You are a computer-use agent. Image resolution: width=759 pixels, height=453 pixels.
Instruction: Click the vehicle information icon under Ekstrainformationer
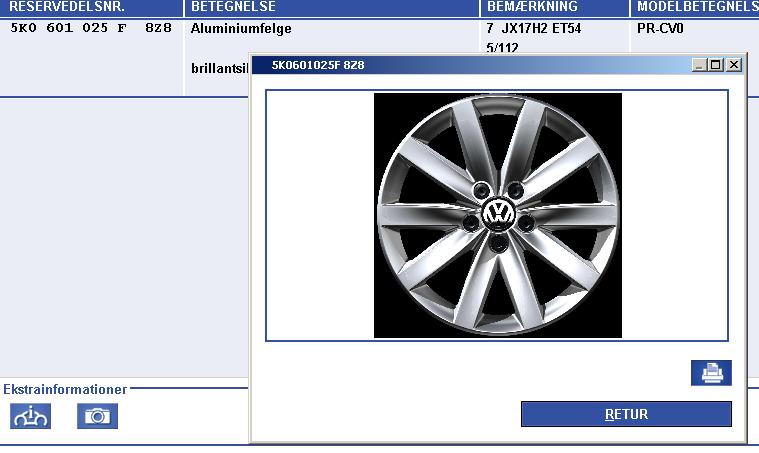[30, 415]
